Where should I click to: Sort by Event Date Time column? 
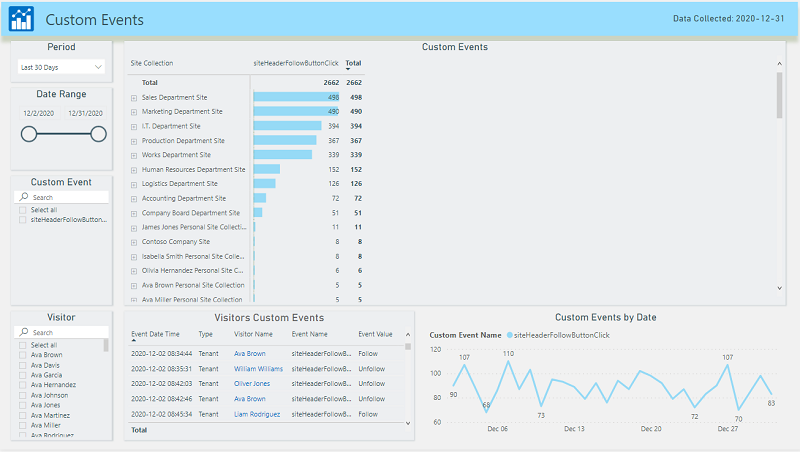[155, 334]
